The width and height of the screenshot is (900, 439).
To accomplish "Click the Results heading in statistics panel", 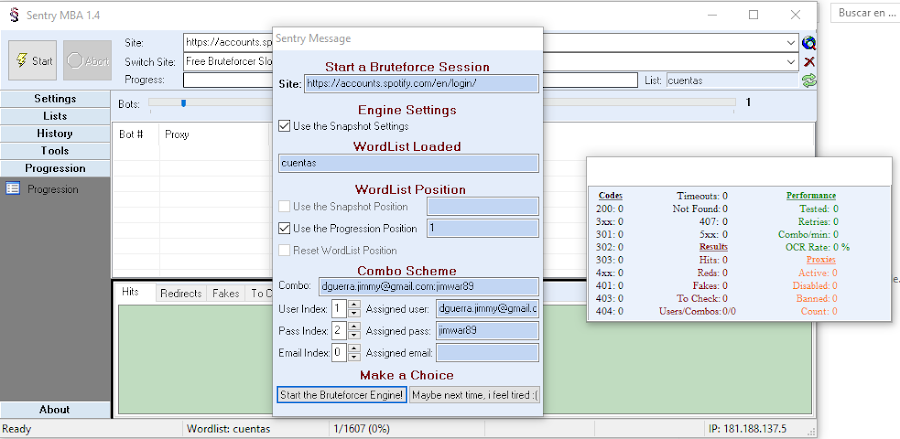I will pos(713,247).
